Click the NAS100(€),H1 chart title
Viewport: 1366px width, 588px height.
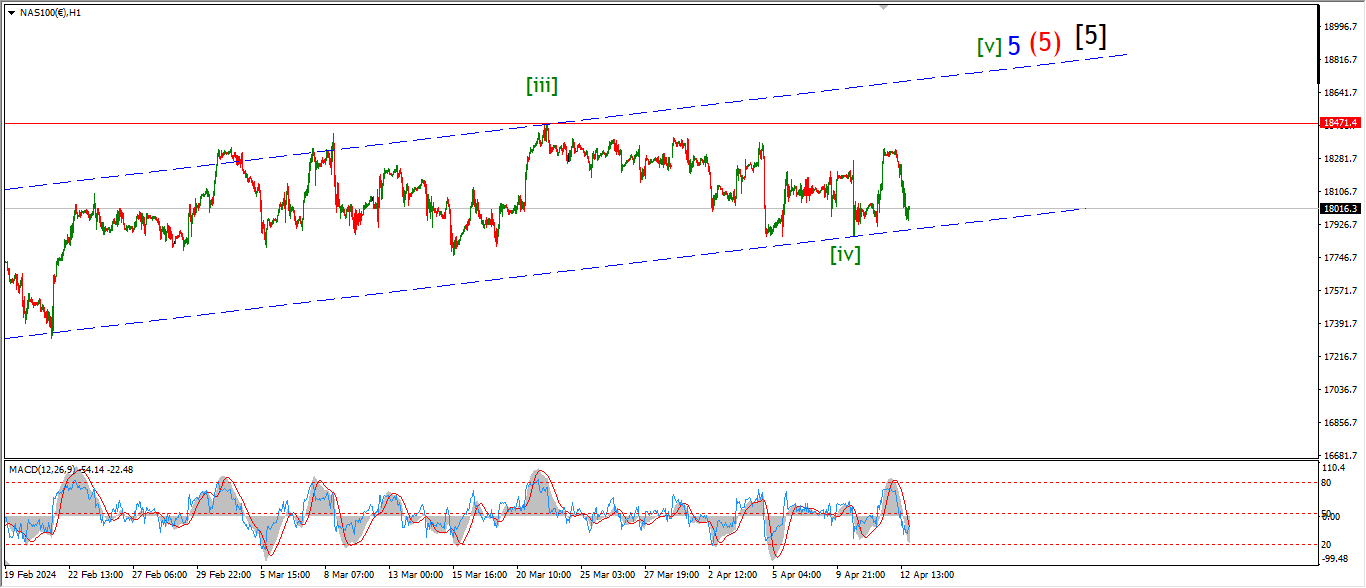pos(50,13)
